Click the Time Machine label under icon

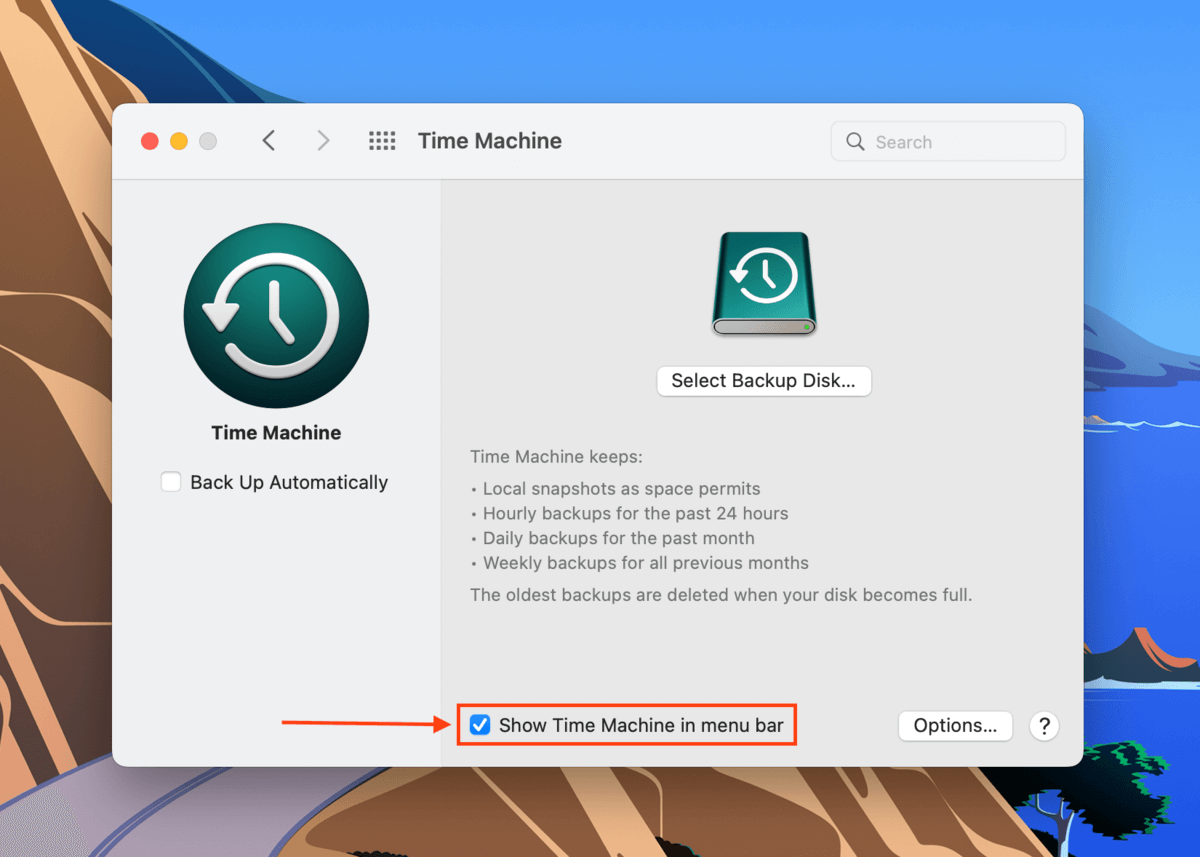coord(276,433)
